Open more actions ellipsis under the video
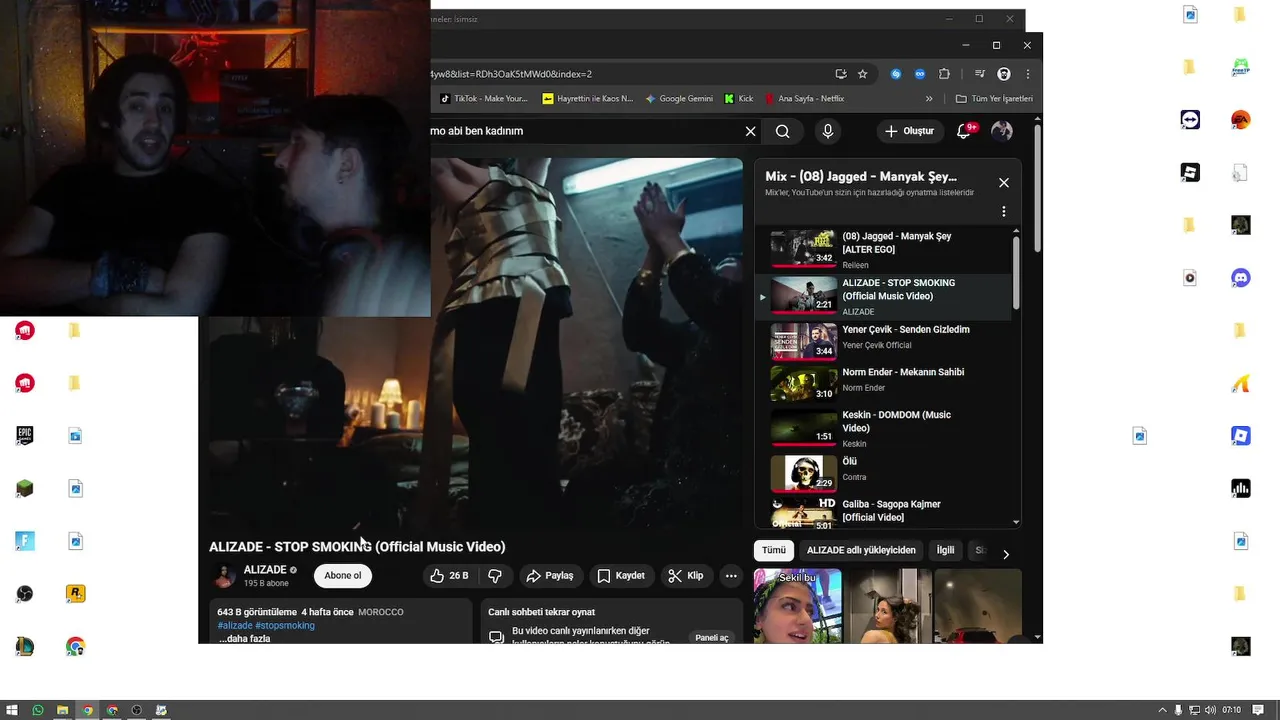1280x720 pixels. [731, 576]
